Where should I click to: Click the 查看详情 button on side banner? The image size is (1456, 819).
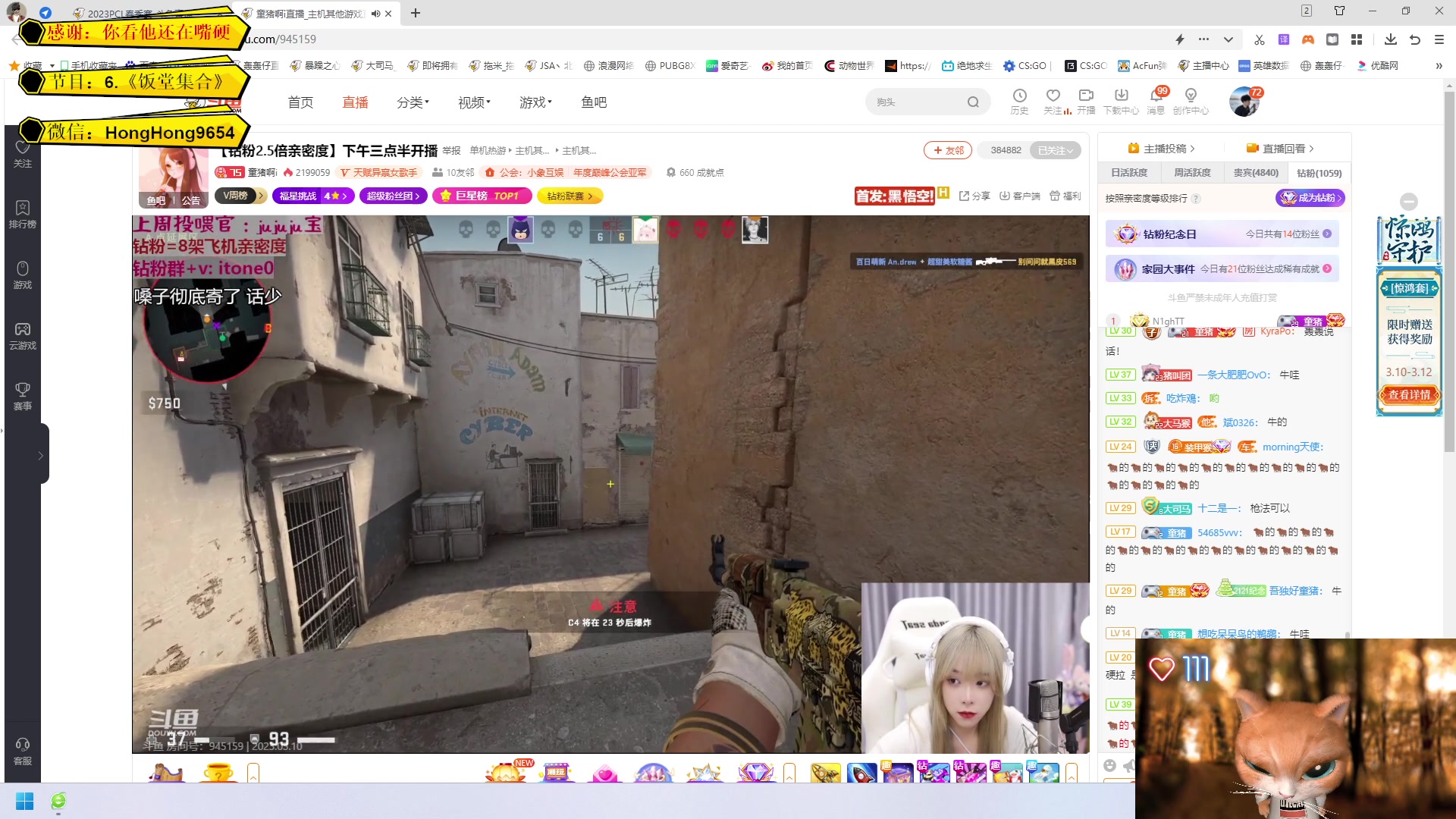(x=1409, y=394)
